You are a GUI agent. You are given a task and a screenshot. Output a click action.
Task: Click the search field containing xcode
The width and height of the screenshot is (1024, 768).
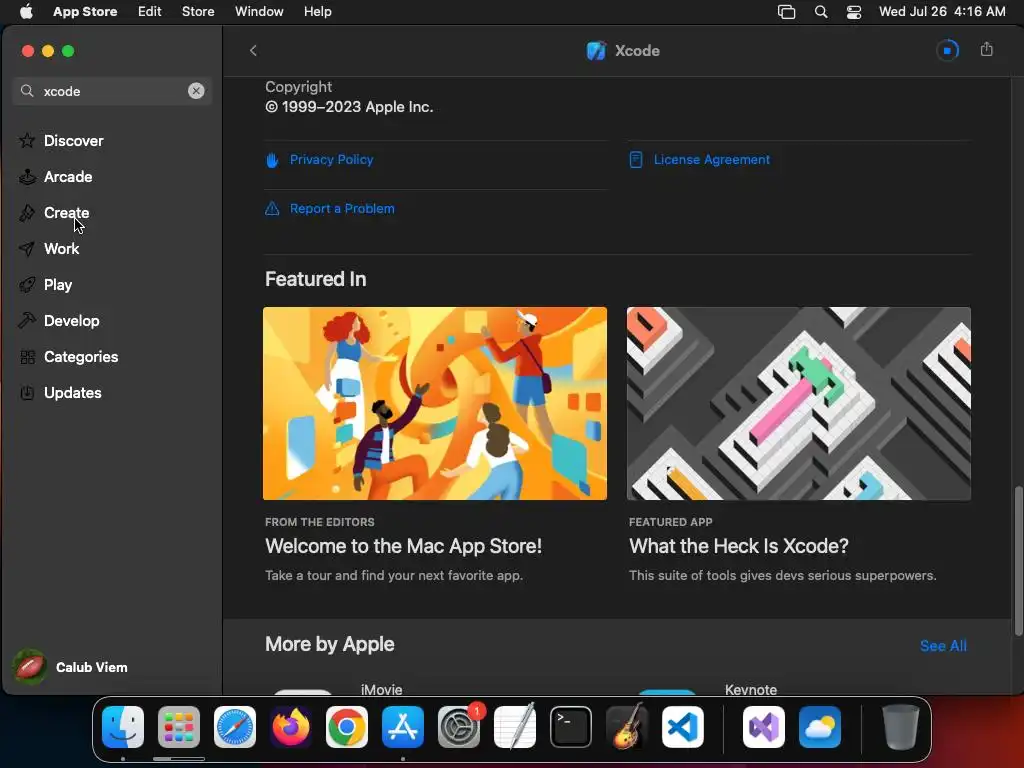112,91
